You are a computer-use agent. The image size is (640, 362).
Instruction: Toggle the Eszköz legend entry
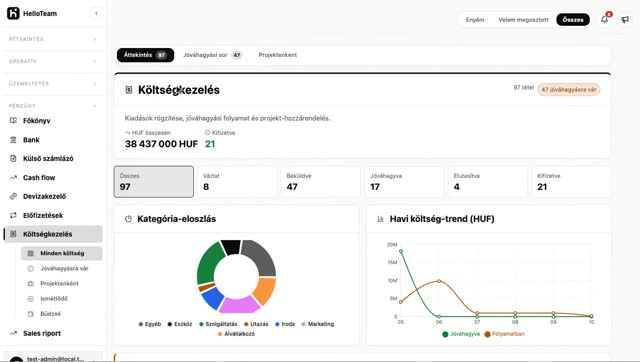click(180, 324)
